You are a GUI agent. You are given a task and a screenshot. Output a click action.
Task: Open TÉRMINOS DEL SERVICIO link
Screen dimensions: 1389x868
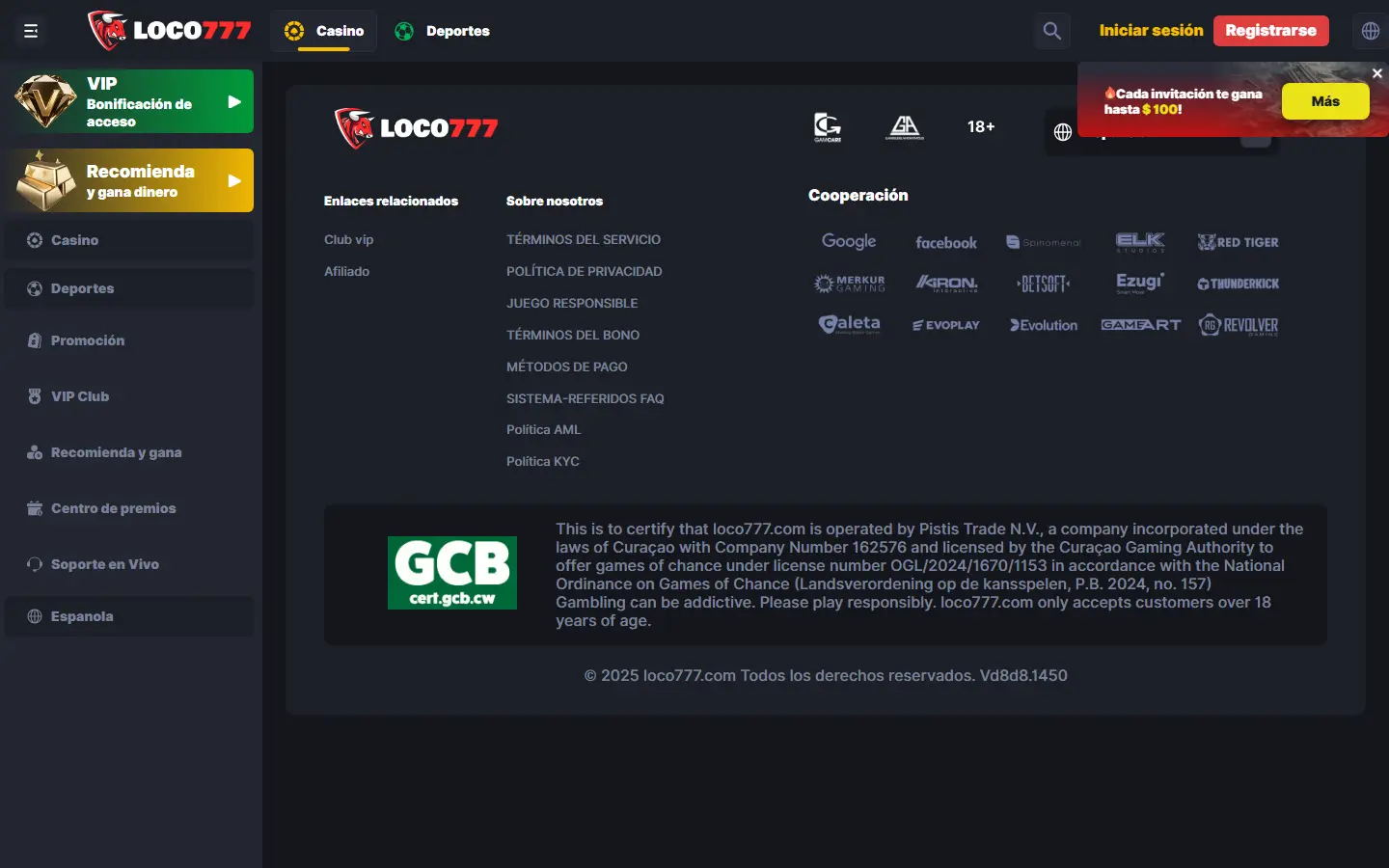pos(584,239)
